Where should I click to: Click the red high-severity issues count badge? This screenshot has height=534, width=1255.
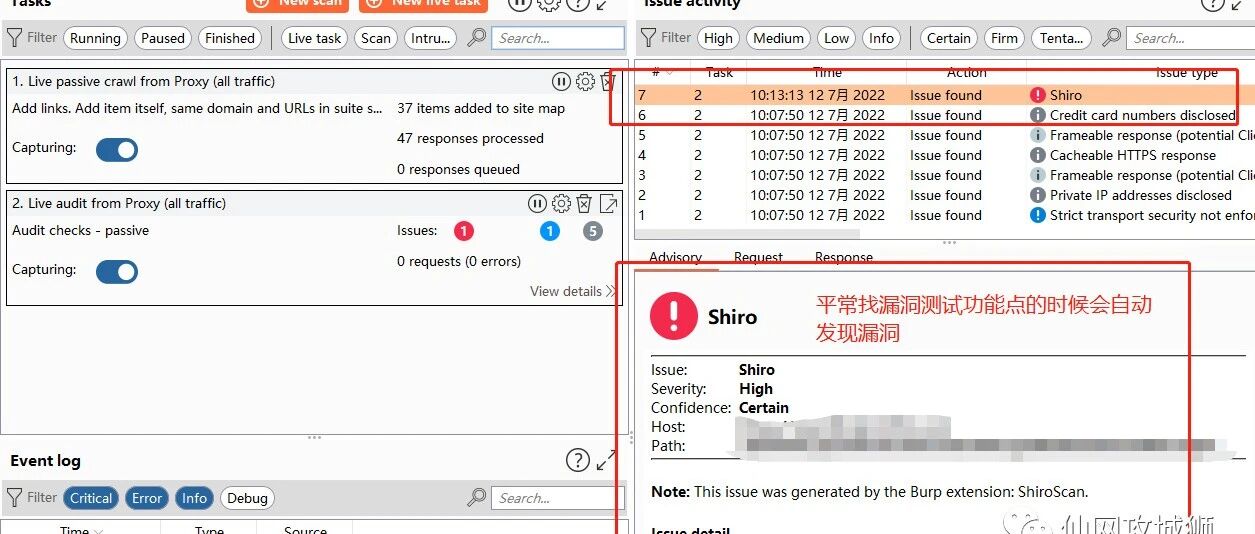(464, 231)
